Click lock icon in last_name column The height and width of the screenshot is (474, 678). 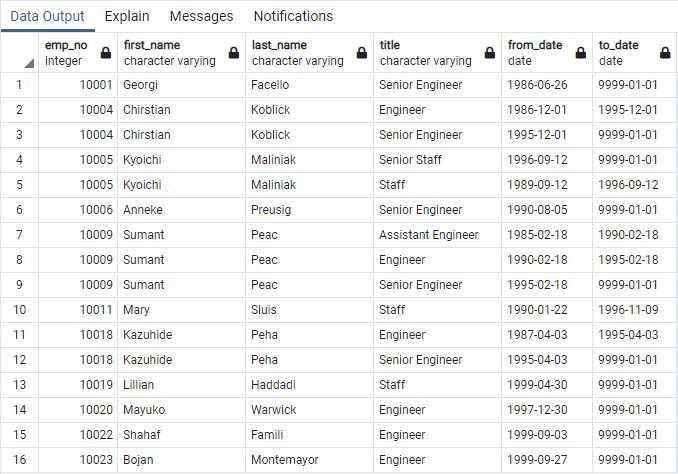pos(361,53)
